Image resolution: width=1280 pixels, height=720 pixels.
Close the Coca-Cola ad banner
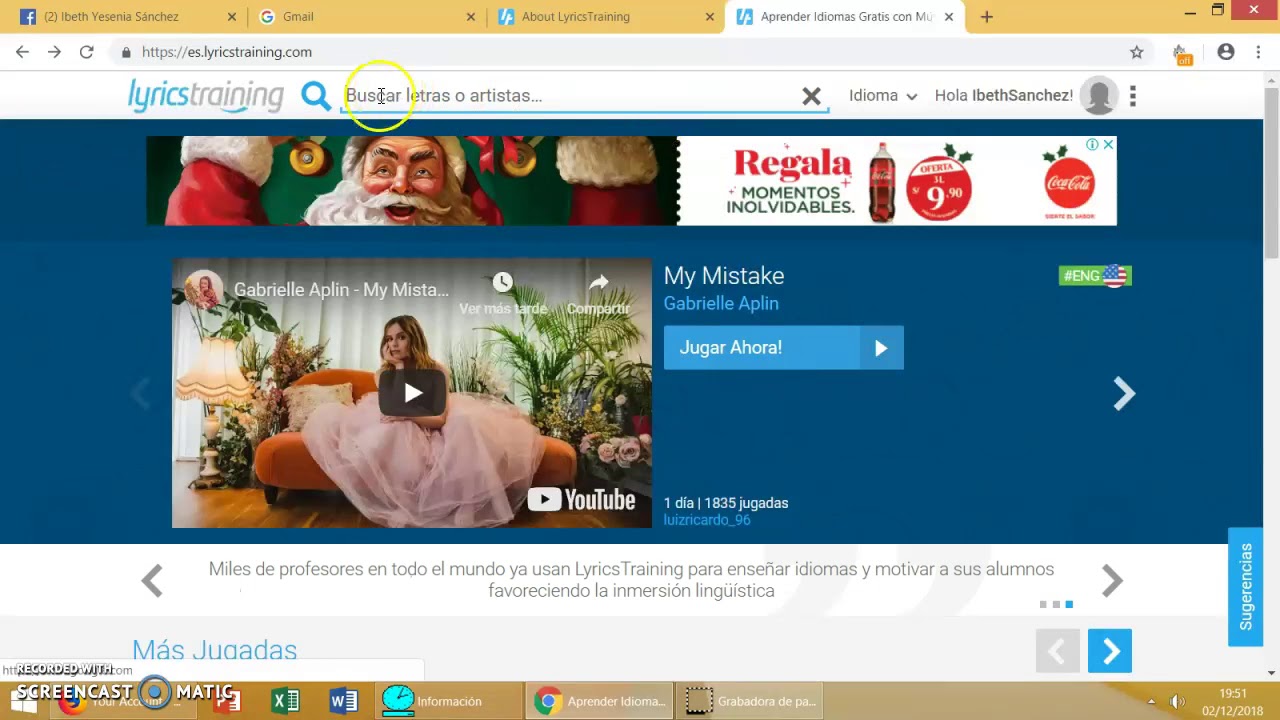[1108, 145]
